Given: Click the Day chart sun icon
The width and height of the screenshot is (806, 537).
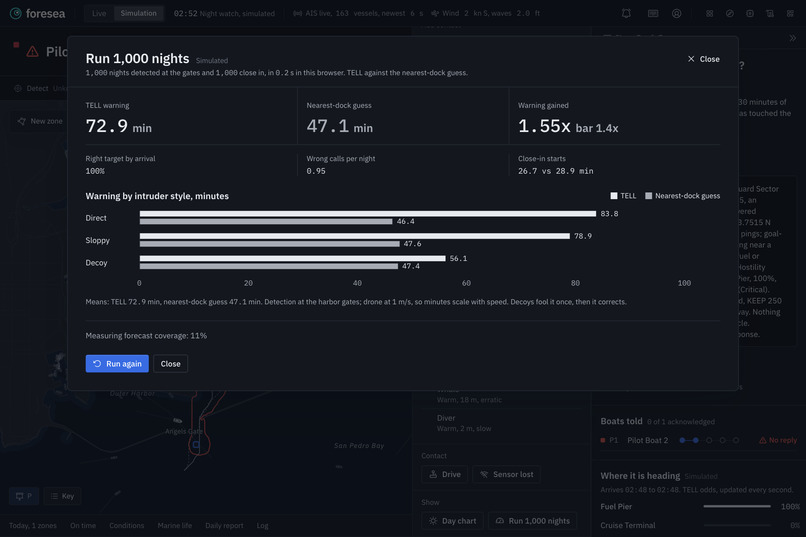Looking at the screenshot, I should tap(433, 521).
